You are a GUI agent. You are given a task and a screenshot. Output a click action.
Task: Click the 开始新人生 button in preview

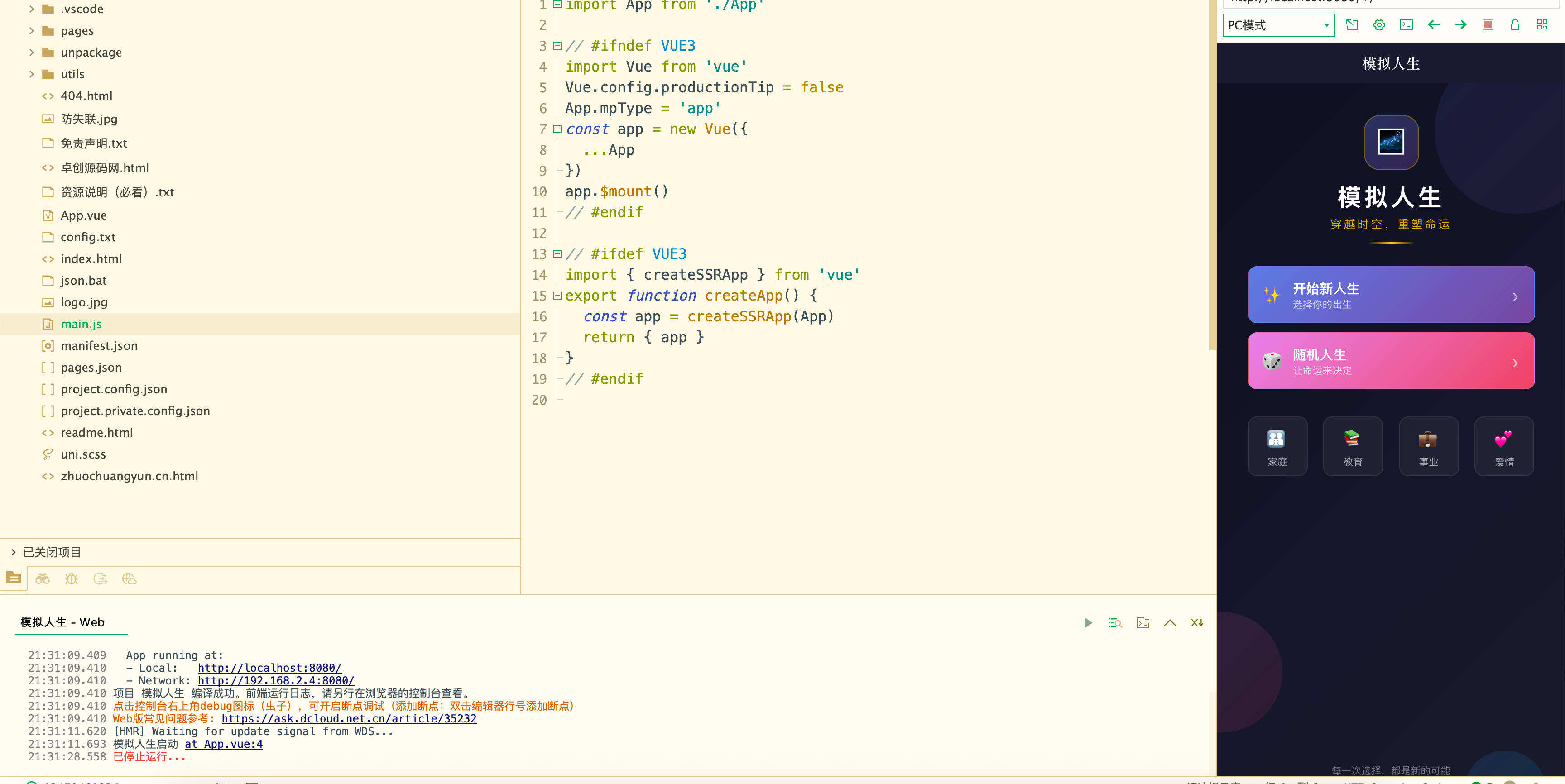coord(1391,295)
